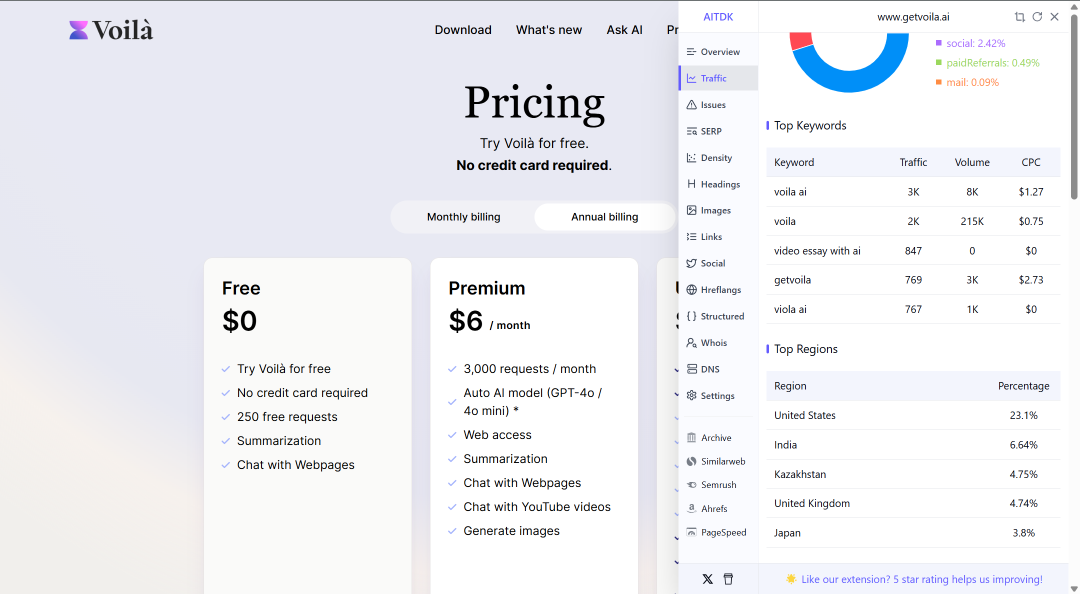Click the social 2.42% legend swatch
1080x594 pixels.
coord(938,43)
